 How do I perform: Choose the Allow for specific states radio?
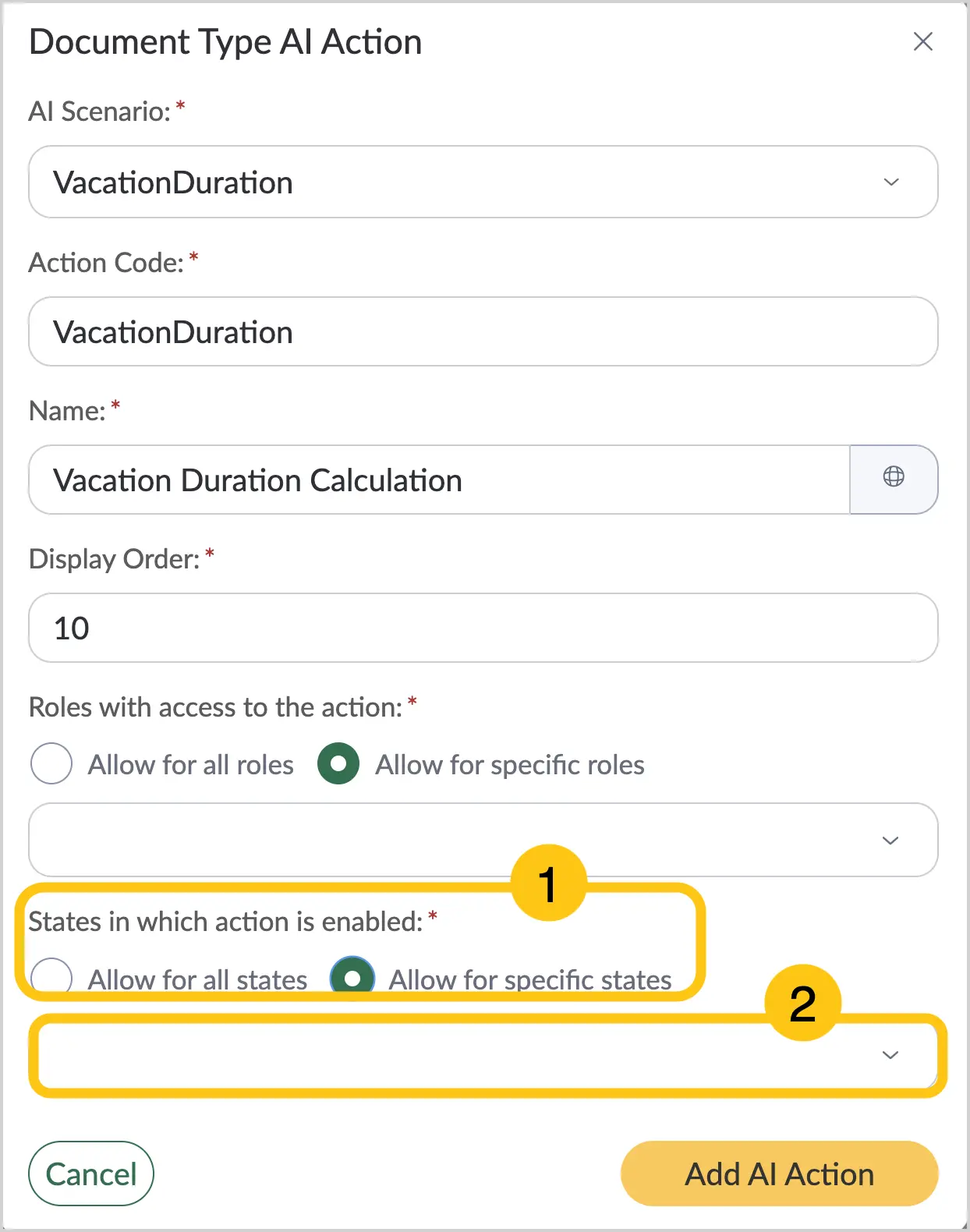[352, 976]
